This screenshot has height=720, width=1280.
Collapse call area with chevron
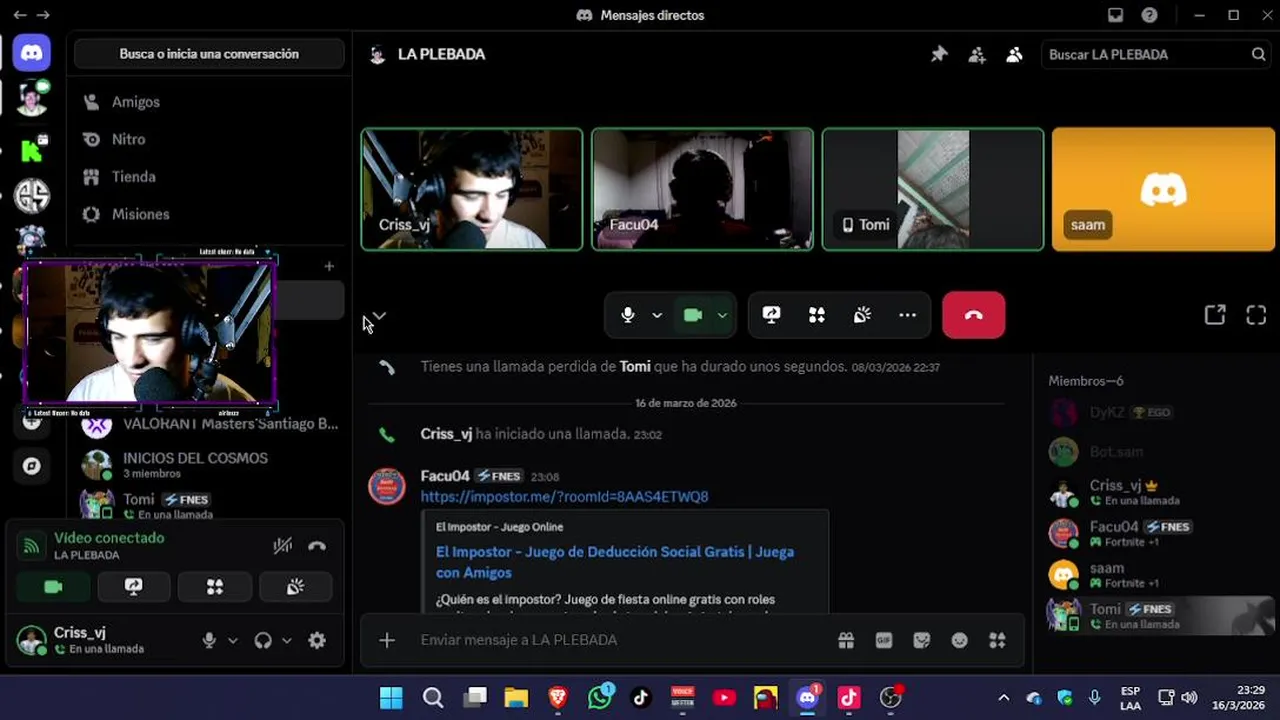[379, 315]
